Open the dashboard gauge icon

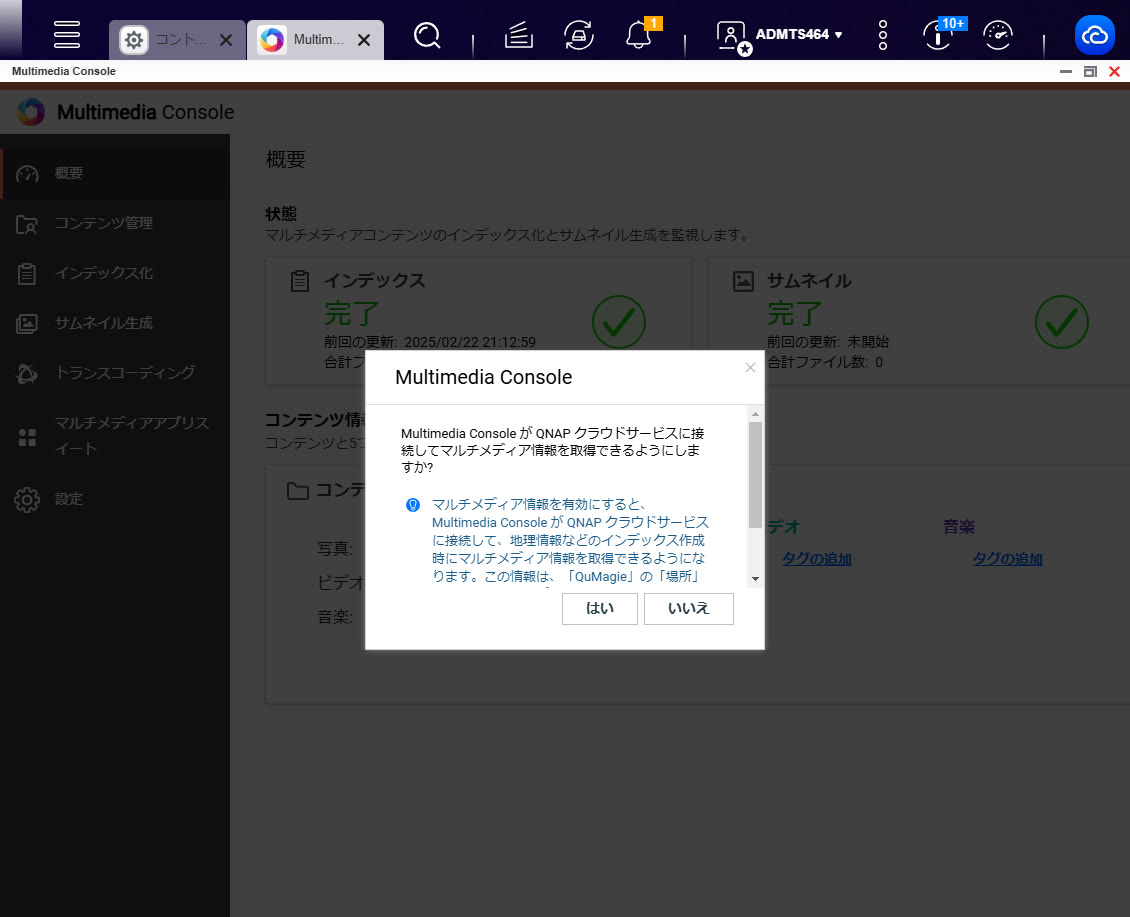[x=998, y=35]
